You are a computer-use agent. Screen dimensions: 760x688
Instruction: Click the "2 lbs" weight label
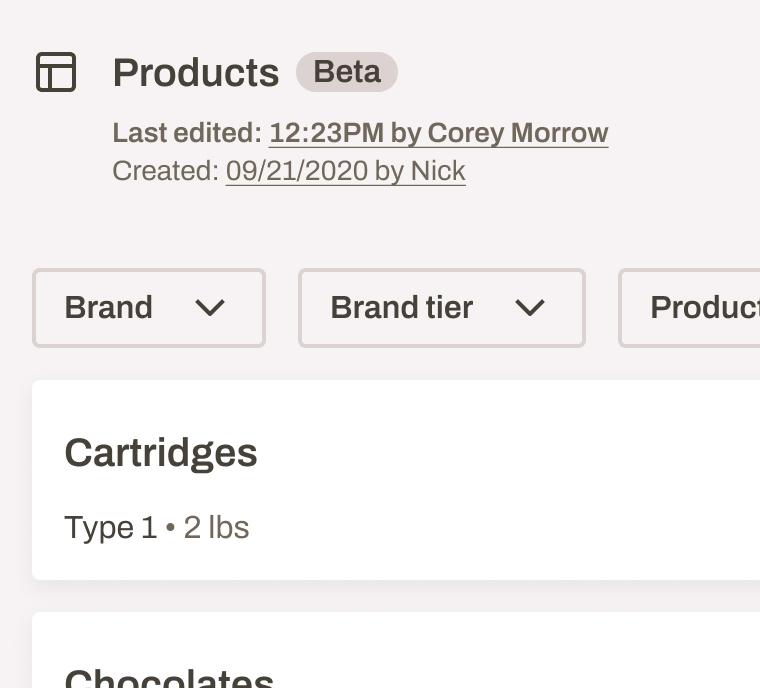click(216, 527)
